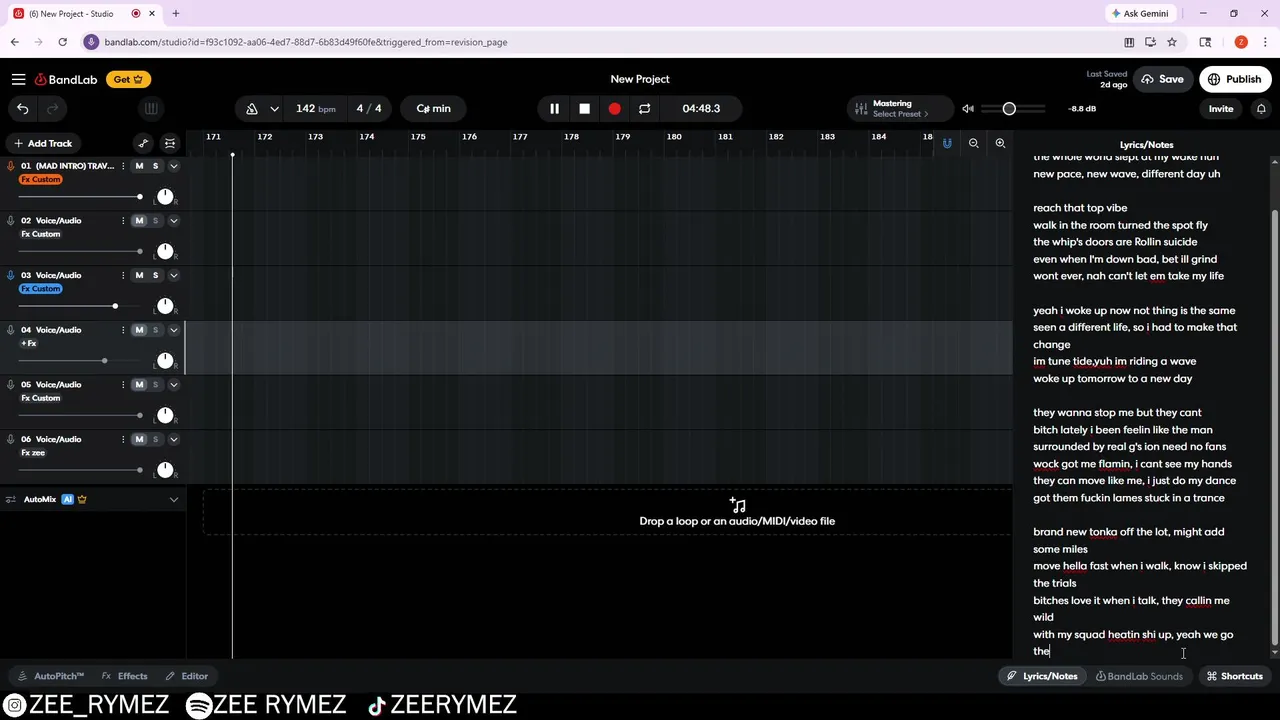The height and width of the screenshot is (720, 1280).
Task: Open the Shortcuts panel
Action: tap(1234, 676)
